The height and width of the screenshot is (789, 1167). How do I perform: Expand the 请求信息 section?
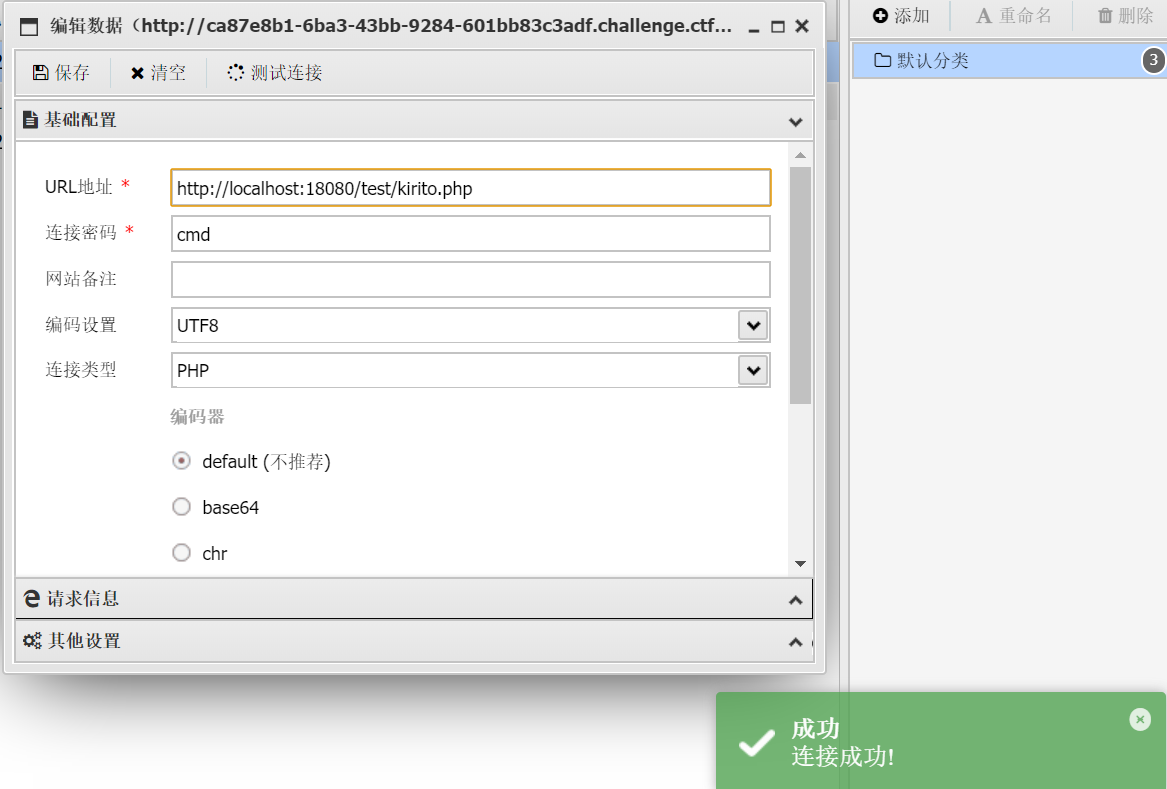pyautogui.click(x=414, y=598)
